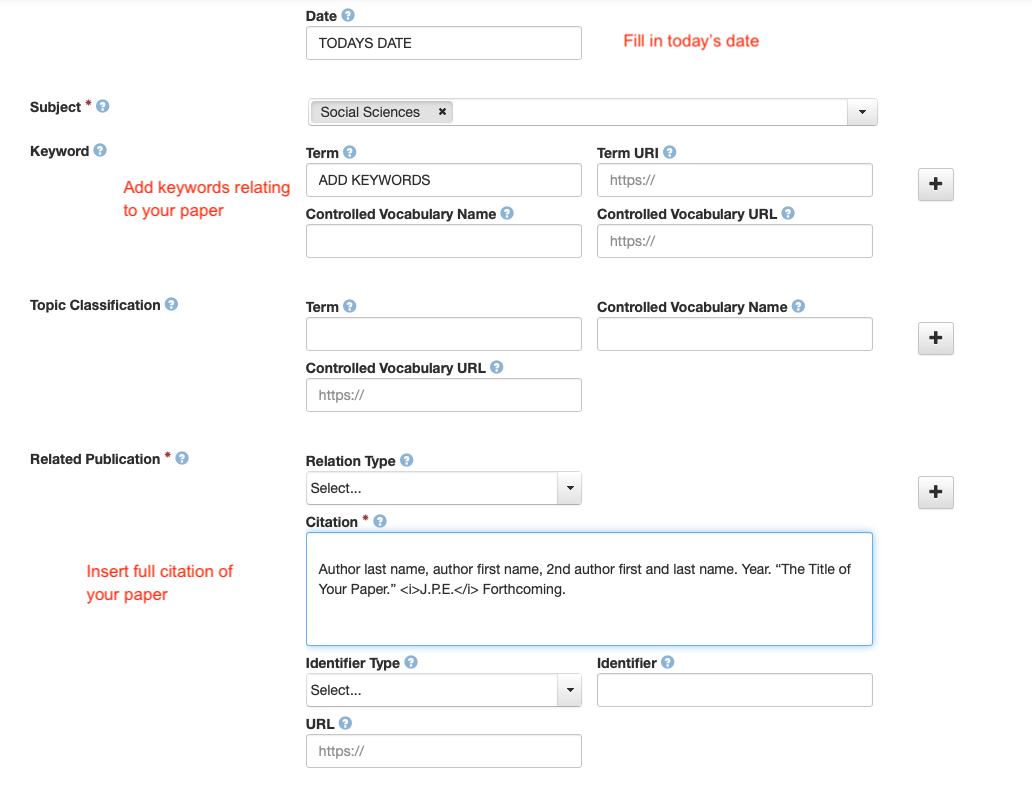
Task: Click the Term URI help icon
Action: (669, 153)
